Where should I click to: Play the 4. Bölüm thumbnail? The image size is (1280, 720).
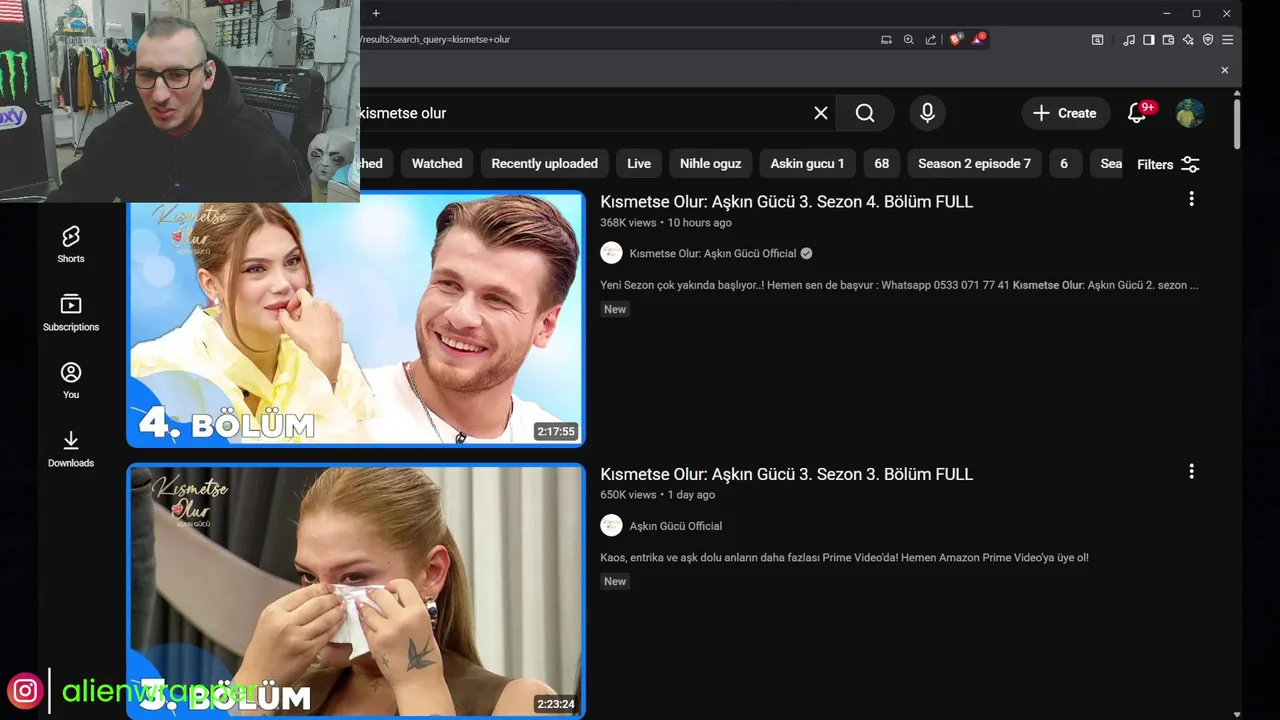point(356,318)
